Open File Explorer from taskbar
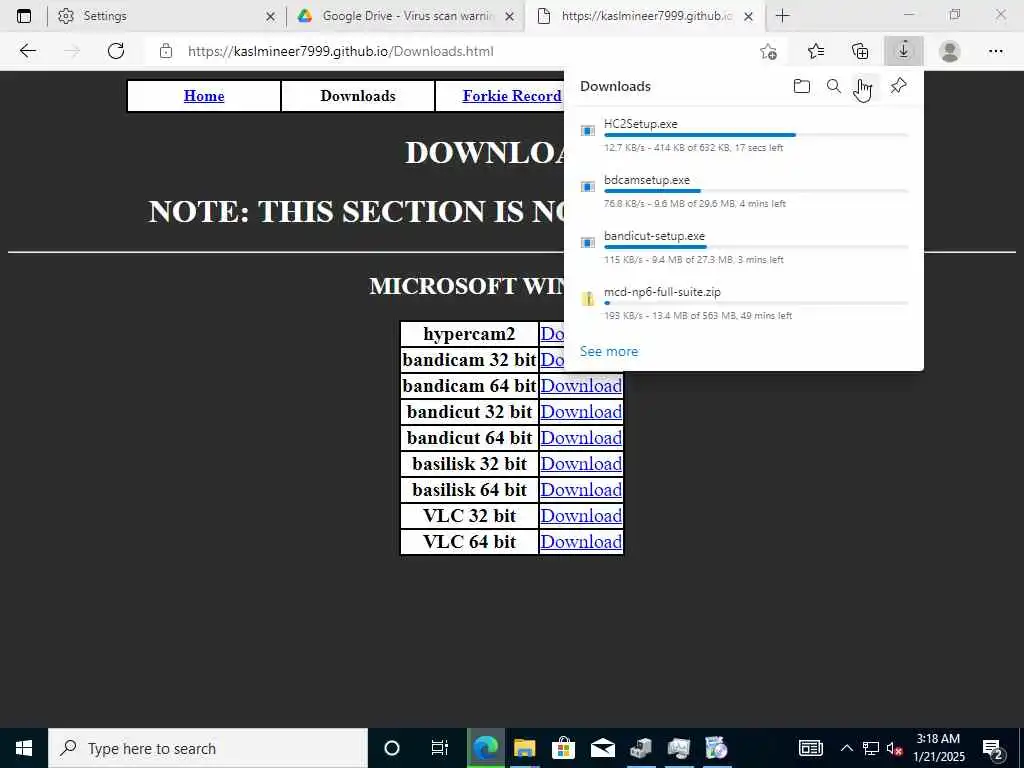Viewport: 1024px width, 768px height. tap(524, 748)
